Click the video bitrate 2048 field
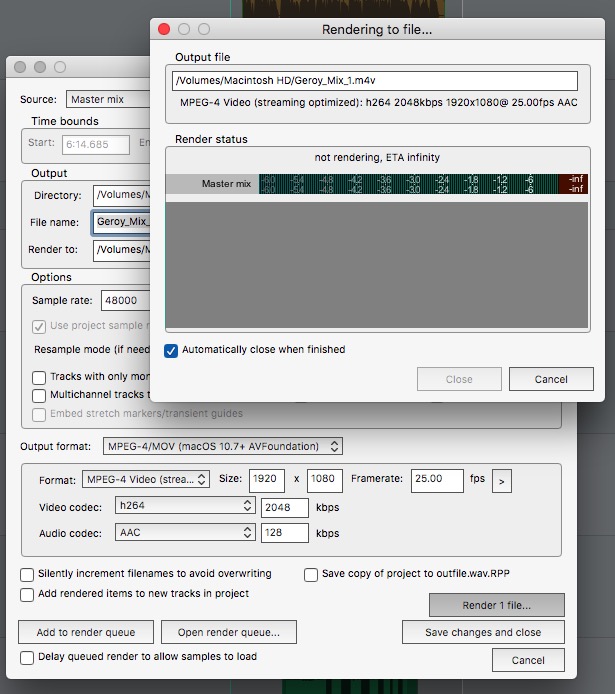This screenshot has width=615, height=694. click(x=284, y=508)
